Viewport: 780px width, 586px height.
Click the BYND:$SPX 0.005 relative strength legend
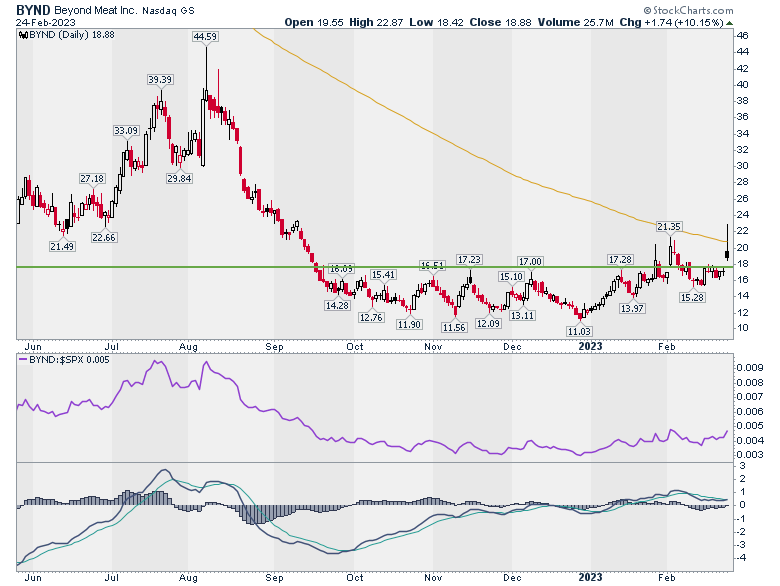pos(69,360)
